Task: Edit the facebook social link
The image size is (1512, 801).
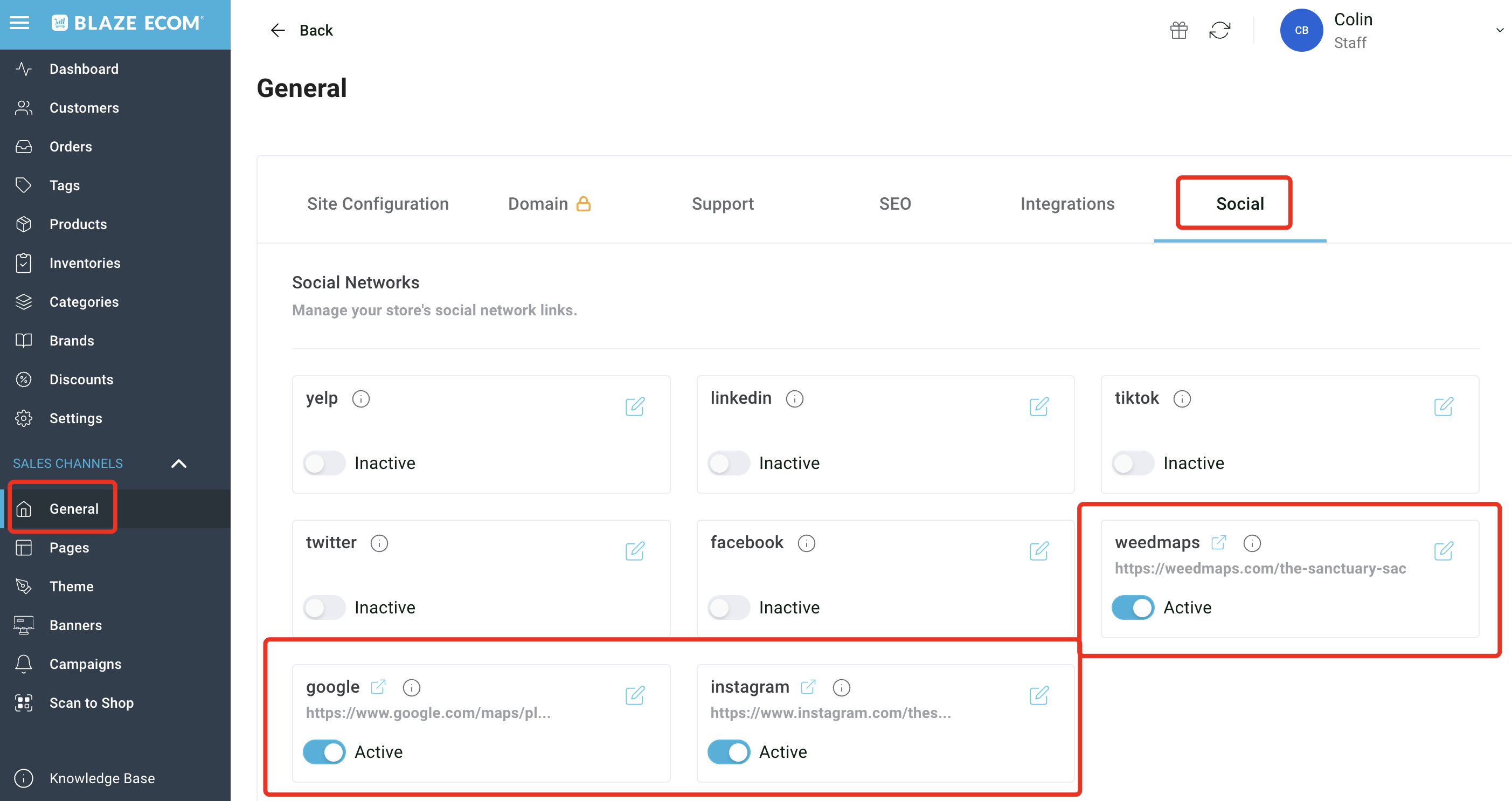Action: (1039, 551)
